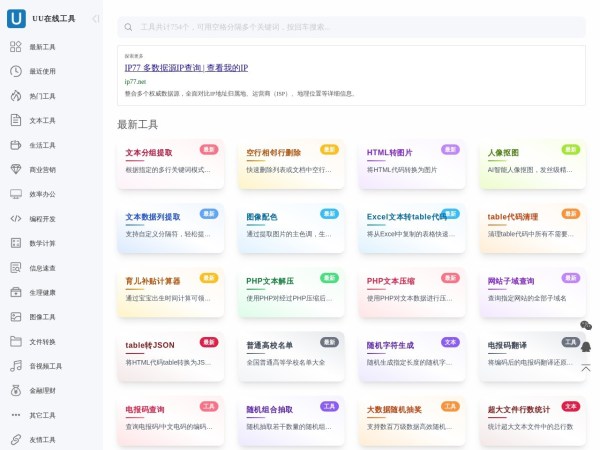The height and width of the screenshot is (450, 600).
Task: Collapse the sidebar with the chevron icon
Action: pyautogui.click(x=96, y=19)
